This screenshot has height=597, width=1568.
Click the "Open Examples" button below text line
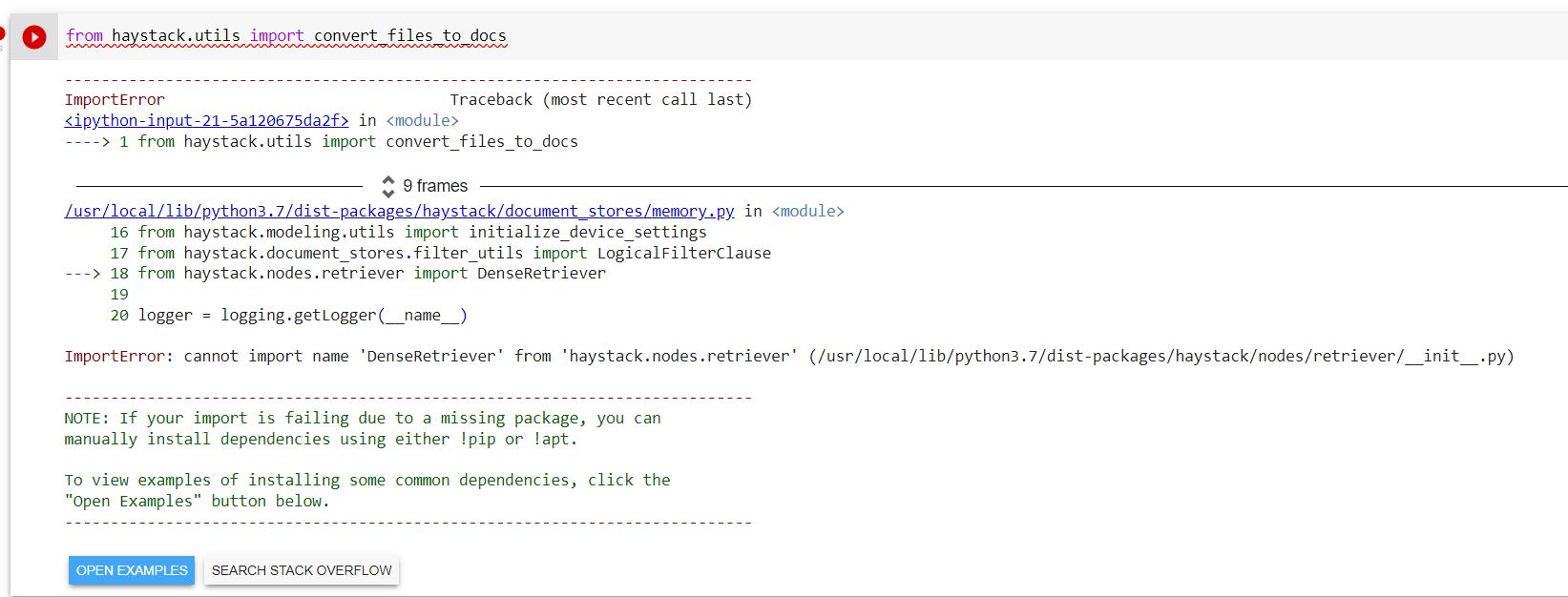[x=197, y=501]
